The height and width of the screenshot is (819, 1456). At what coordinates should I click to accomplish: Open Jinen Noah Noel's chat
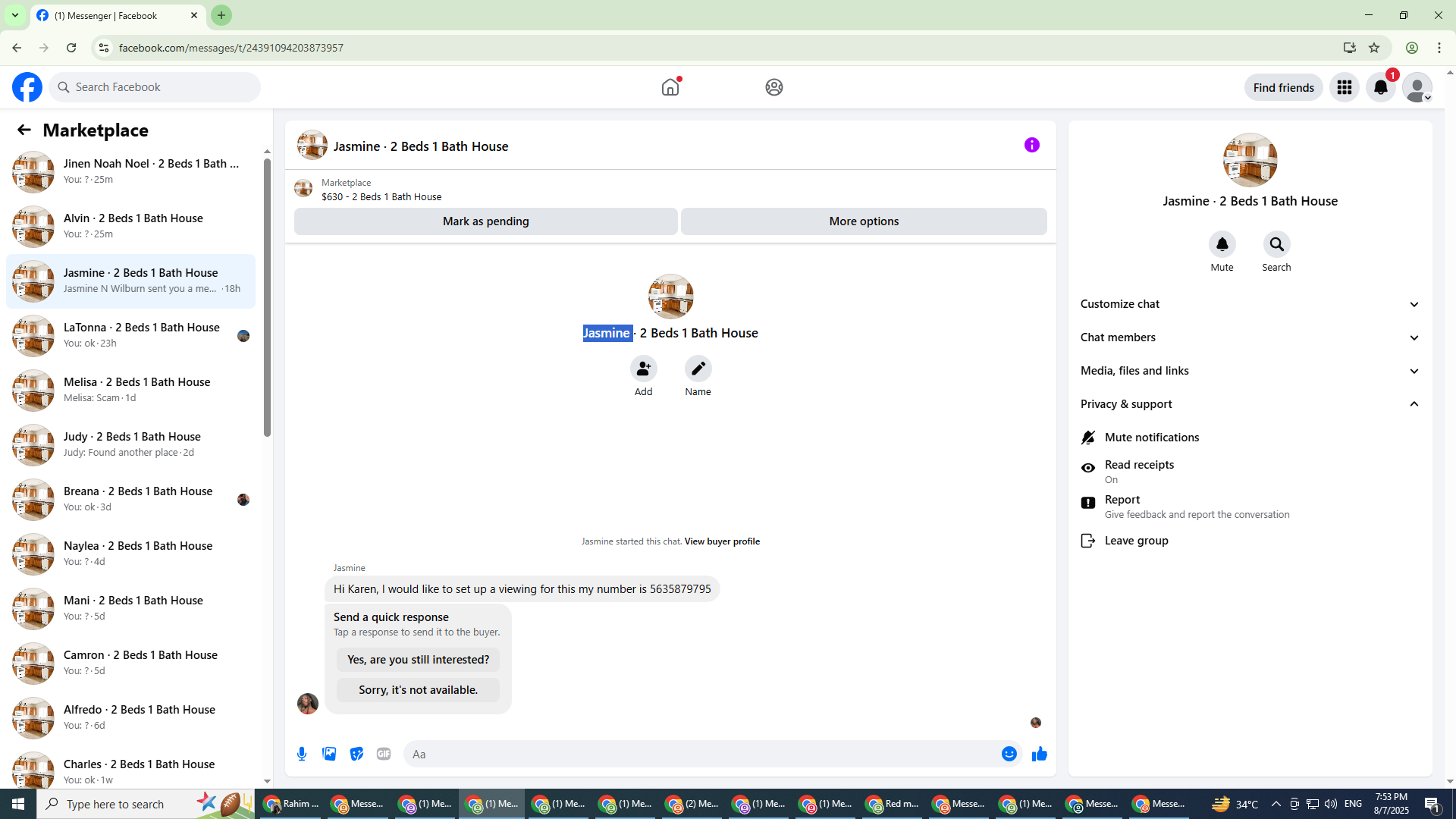[x=130, y=171]
